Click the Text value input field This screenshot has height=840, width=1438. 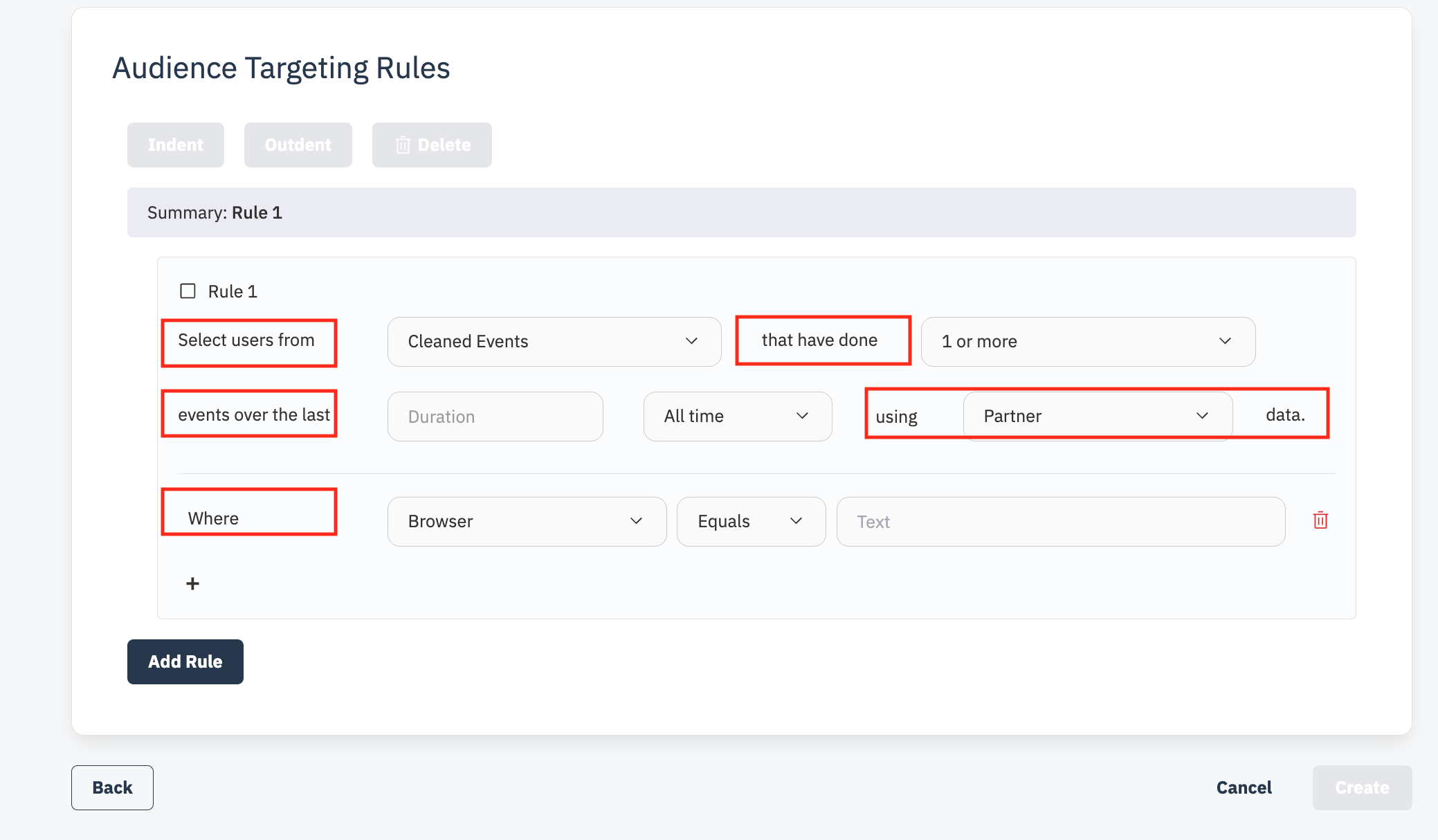[x=1060, y=522]
